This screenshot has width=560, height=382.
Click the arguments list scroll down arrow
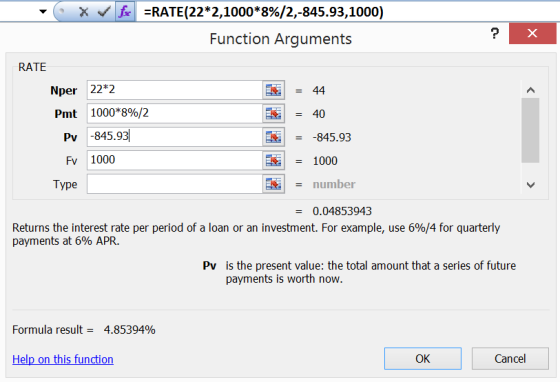tap(531, 185)
